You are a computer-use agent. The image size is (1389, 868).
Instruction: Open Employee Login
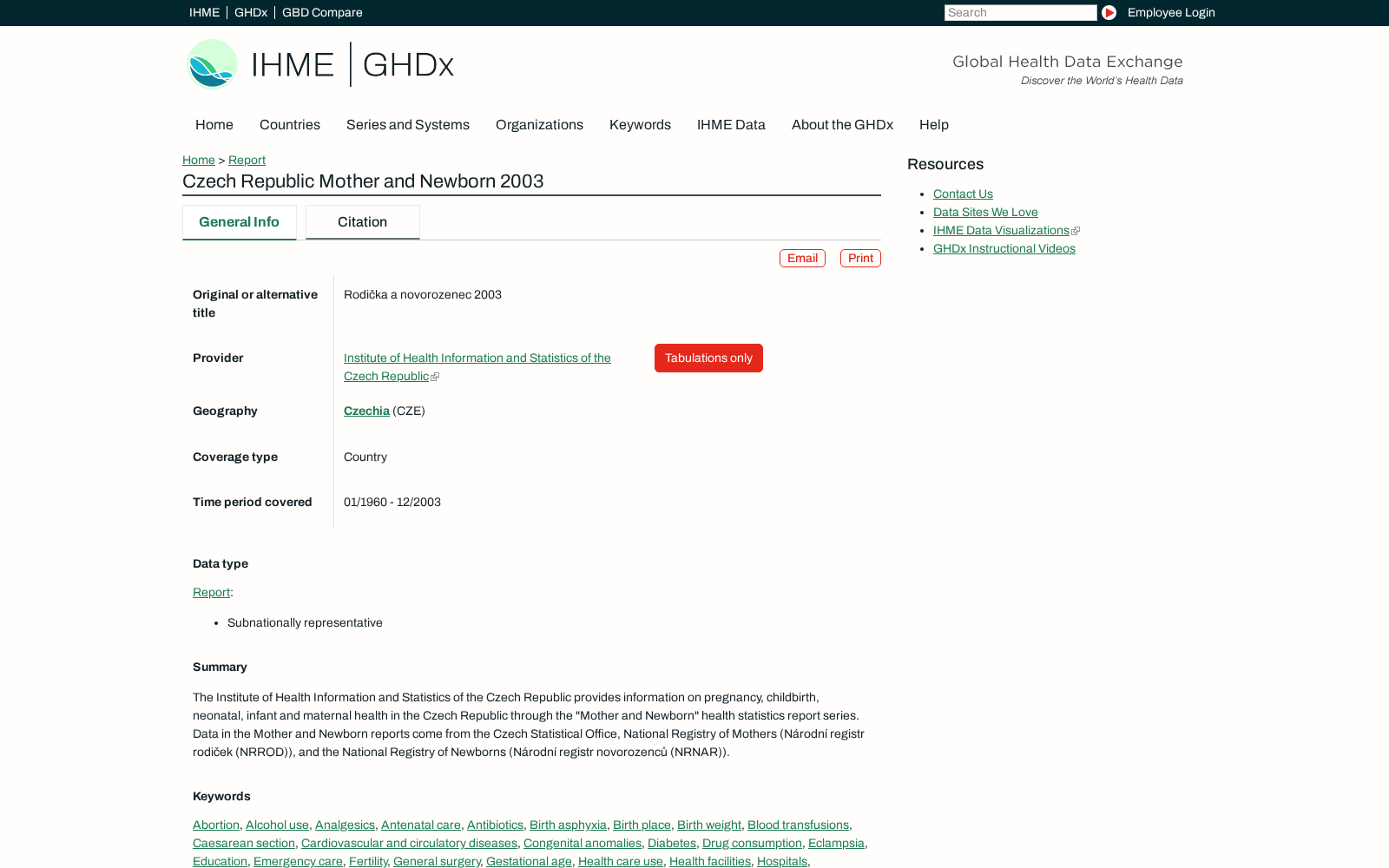(1171, 12)
